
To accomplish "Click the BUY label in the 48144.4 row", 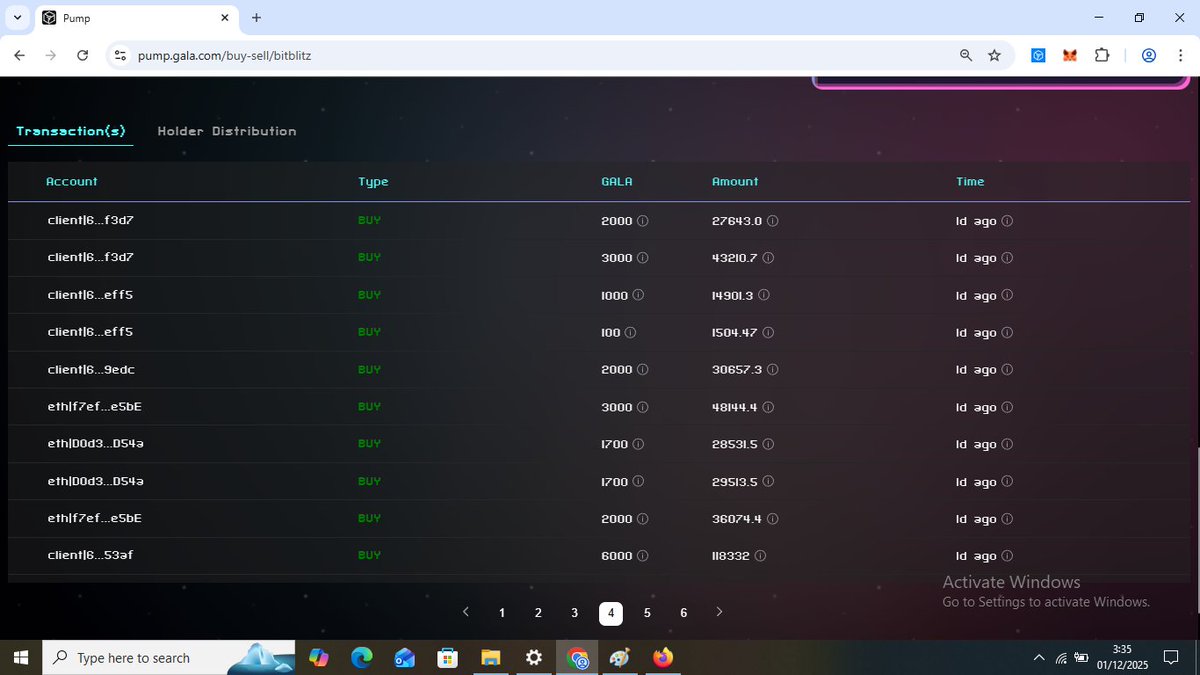I will click(369, 407).
